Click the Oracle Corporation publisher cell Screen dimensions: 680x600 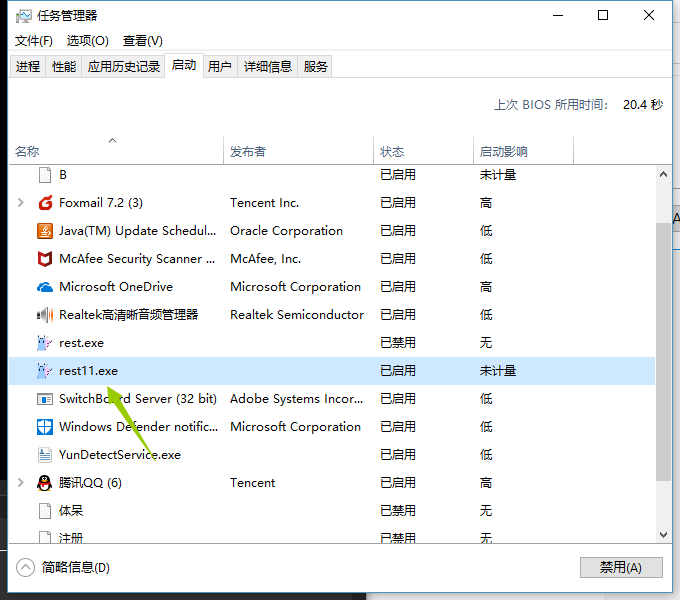[286, 231]
